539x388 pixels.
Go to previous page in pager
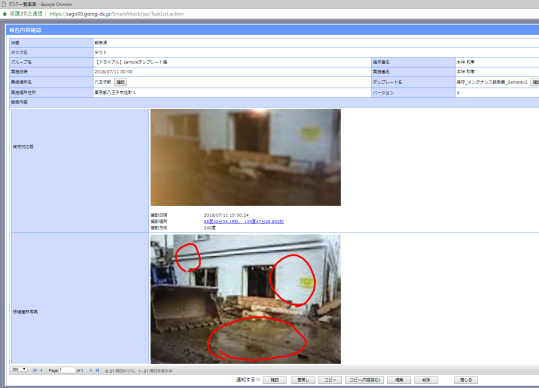click(x=41, y=370)
